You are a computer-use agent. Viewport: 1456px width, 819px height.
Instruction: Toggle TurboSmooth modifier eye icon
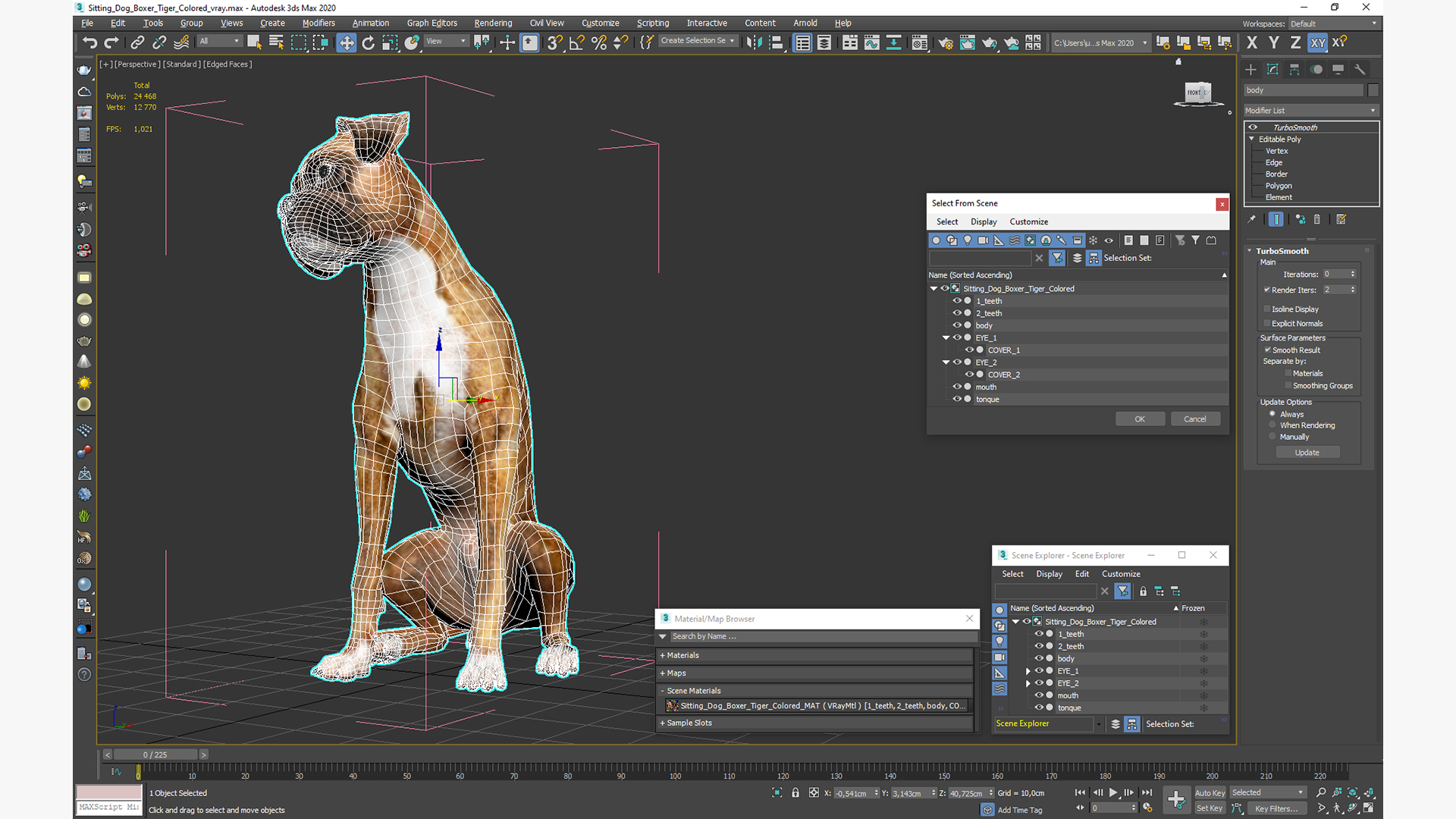point(1253,127)
